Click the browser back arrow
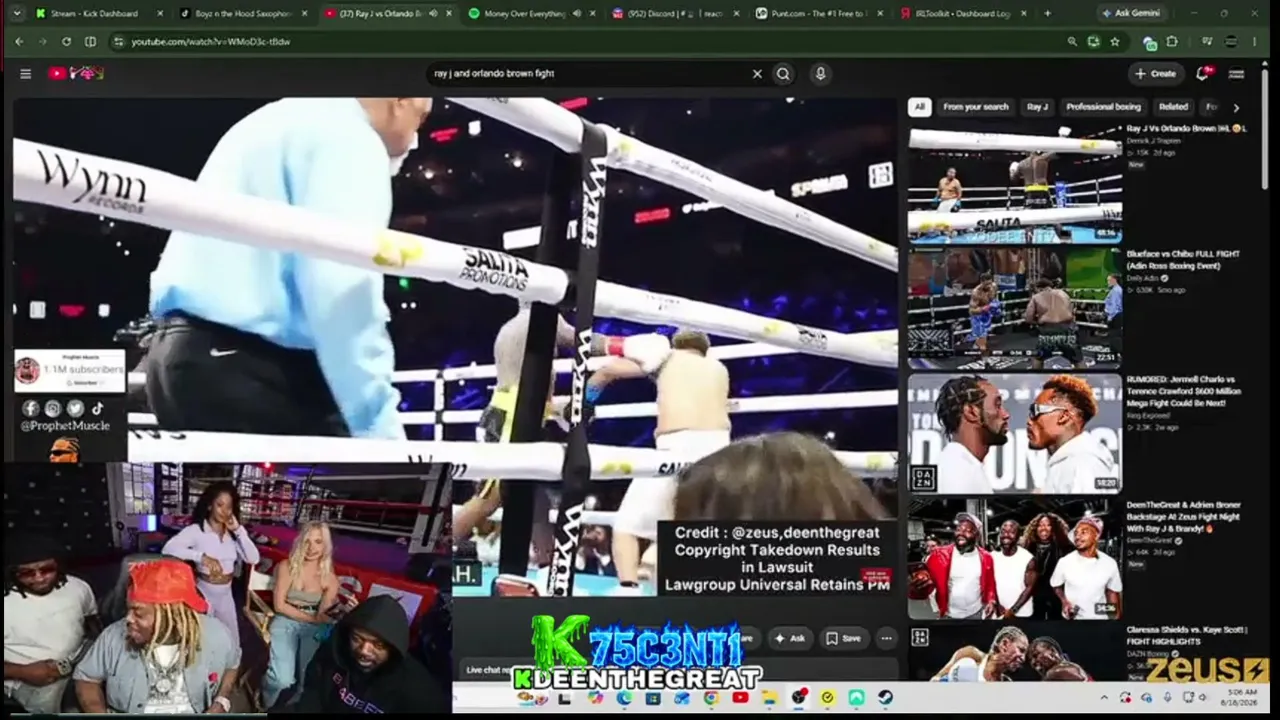Image resolution: width=1280 pixels, height=720 pixels. point(18,41)
